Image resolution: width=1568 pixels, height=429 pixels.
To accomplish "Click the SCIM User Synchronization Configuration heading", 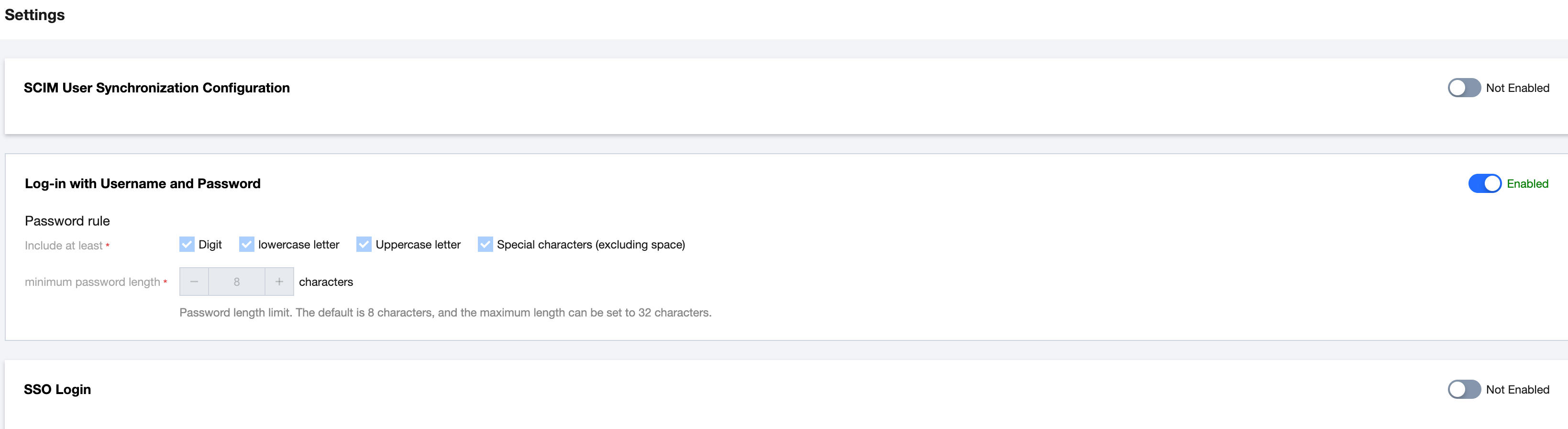I will 156,88.
